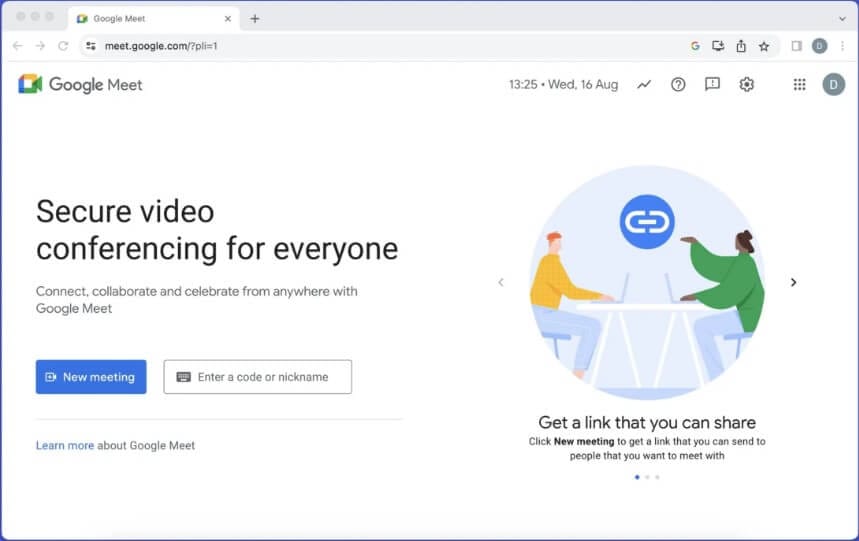This screenshot has width=859, height=541.
Task: Select the second carousel dot
Action: coord(647,477)
